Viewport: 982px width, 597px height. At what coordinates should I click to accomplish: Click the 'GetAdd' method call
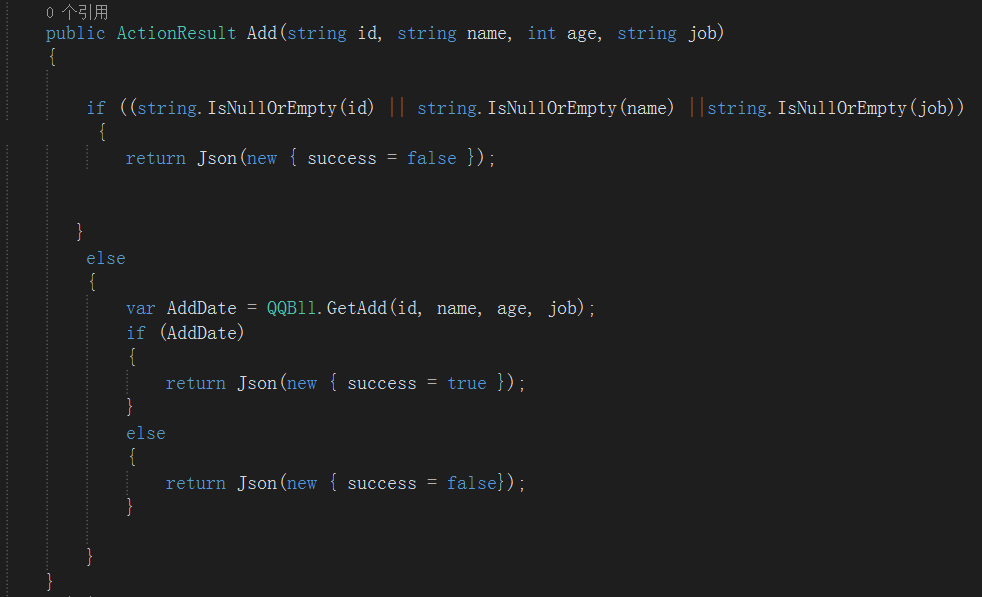357,308
